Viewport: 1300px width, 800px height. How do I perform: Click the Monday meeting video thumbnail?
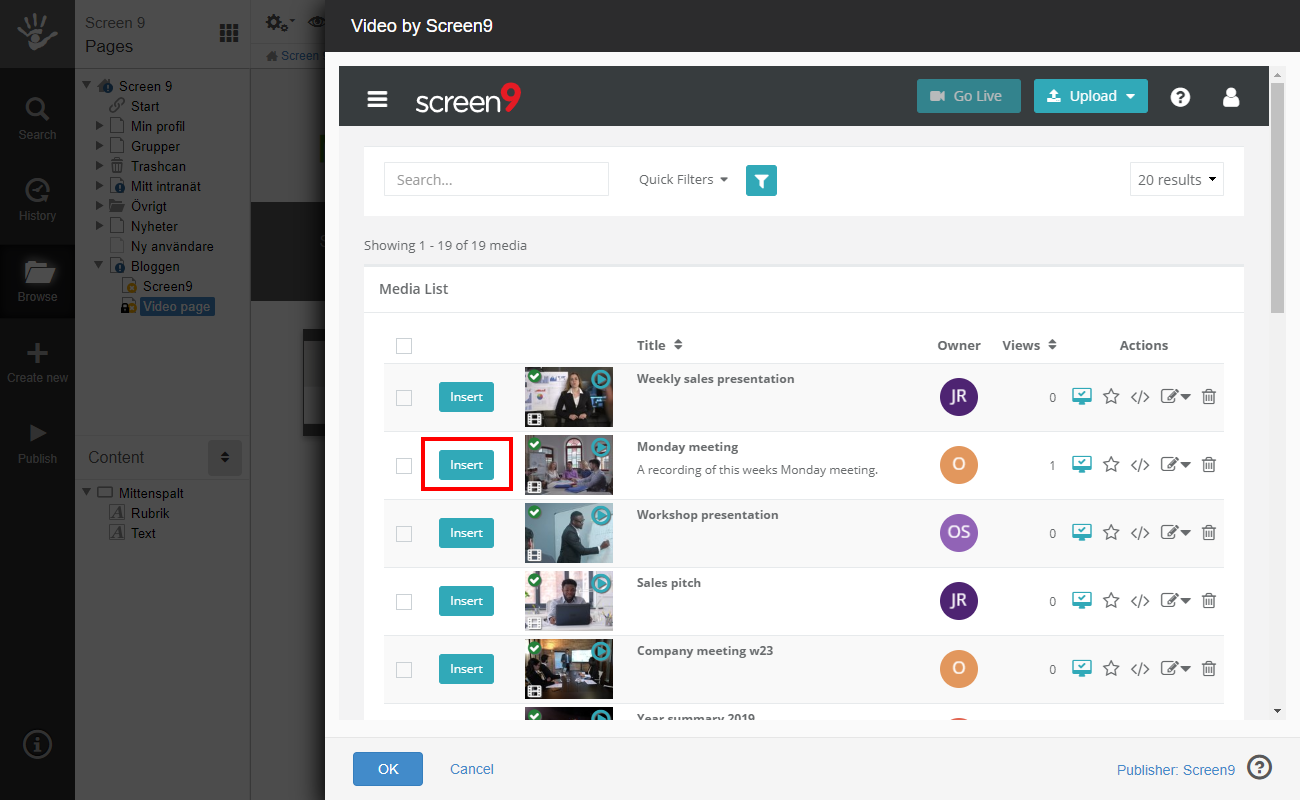(568, 464)
